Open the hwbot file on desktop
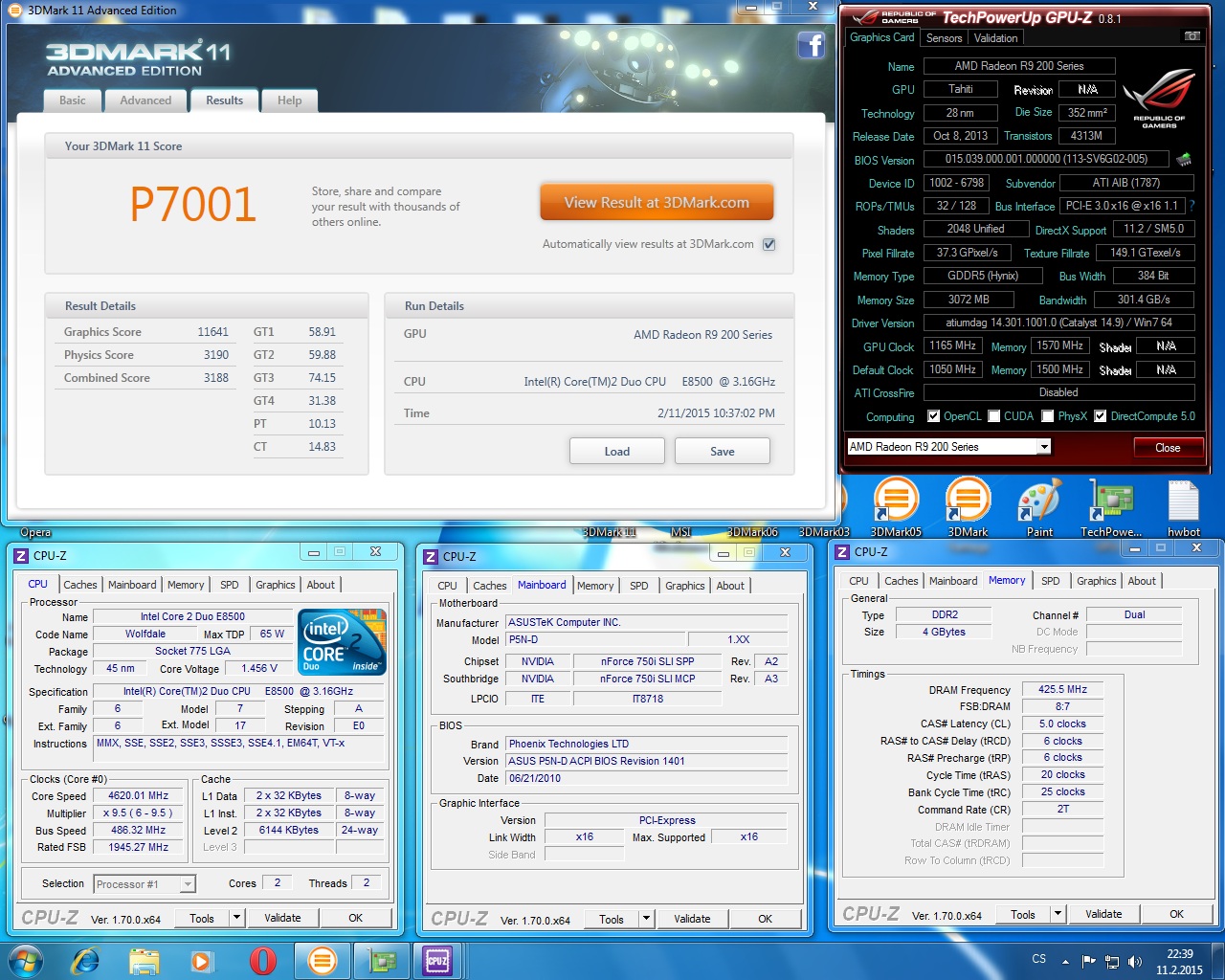Screen dimensions: 1225x980 coord(1184,507)
